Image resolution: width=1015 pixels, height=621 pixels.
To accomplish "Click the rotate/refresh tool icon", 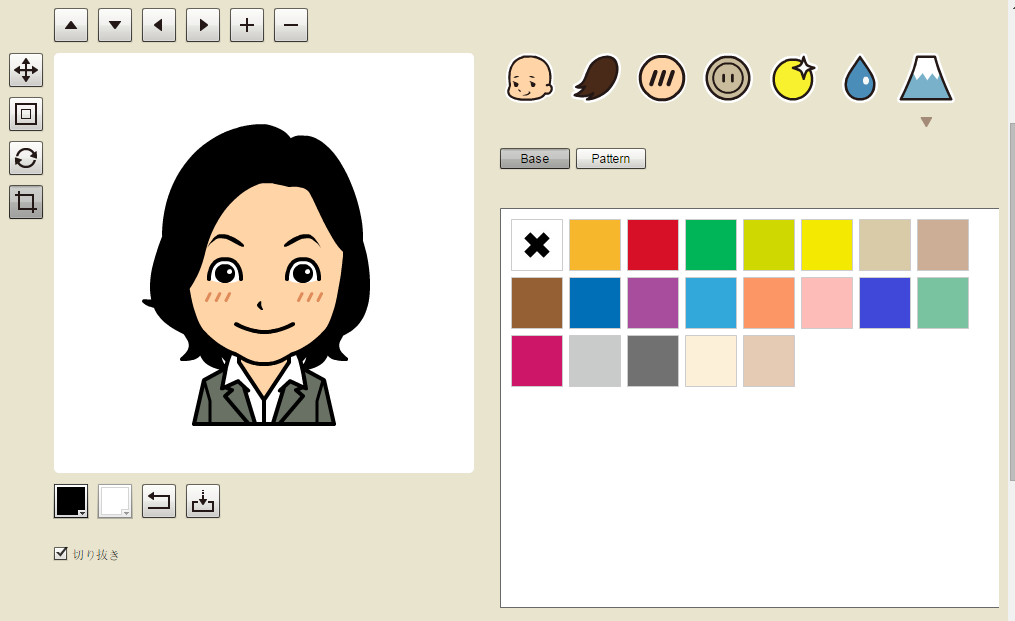I will point(26,158).
